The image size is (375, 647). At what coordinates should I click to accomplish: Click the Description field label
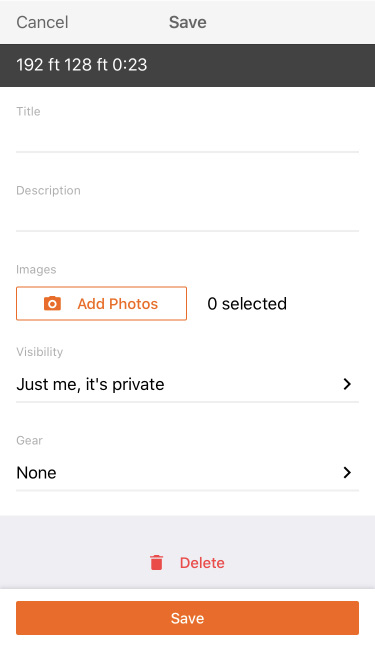click(x=48, y=191)
